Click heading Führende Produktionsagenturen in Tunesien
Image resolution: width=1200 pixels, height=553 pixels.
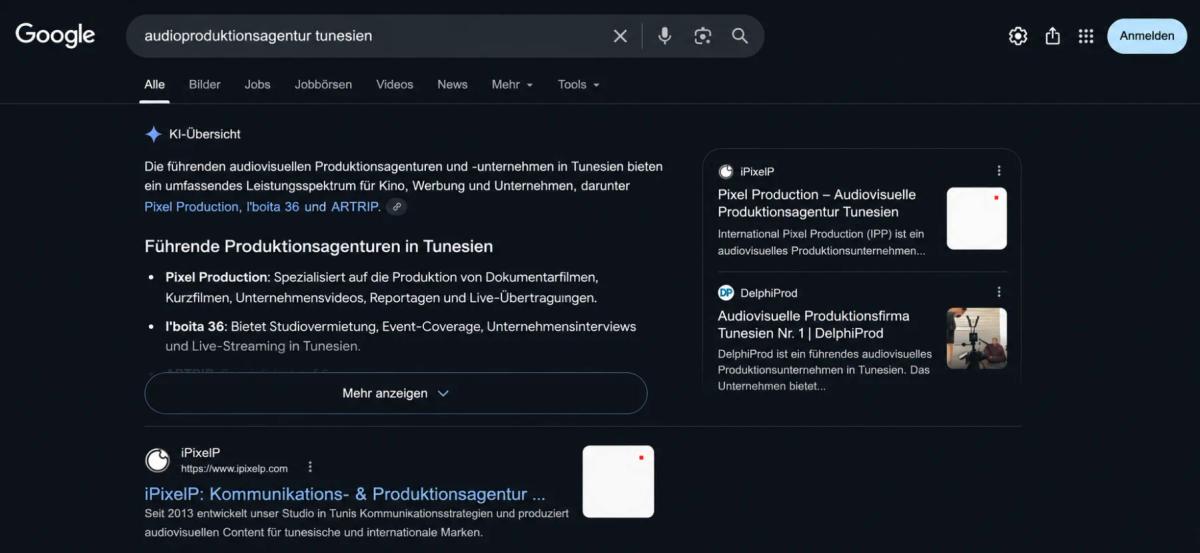point(319,246)
